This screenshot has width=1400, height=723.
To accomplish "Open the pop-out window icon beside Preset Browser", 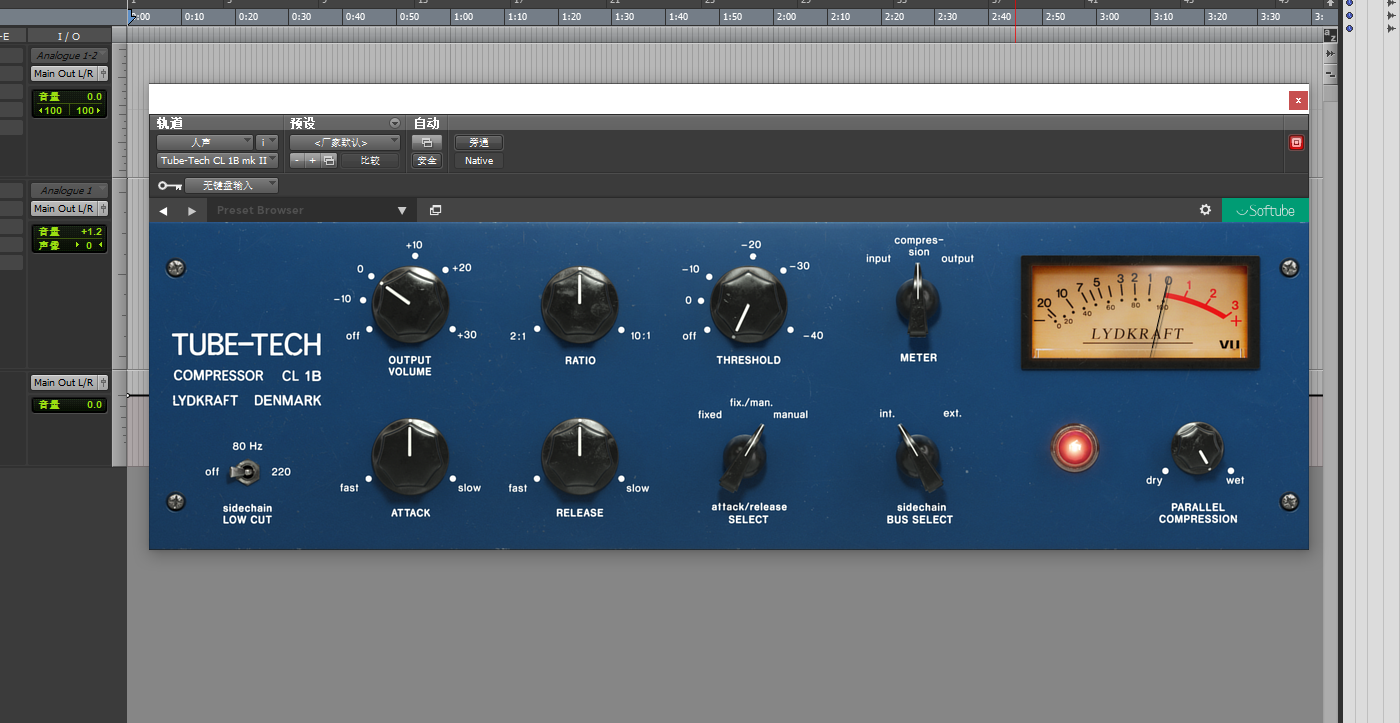I will (x=435, y=210).
